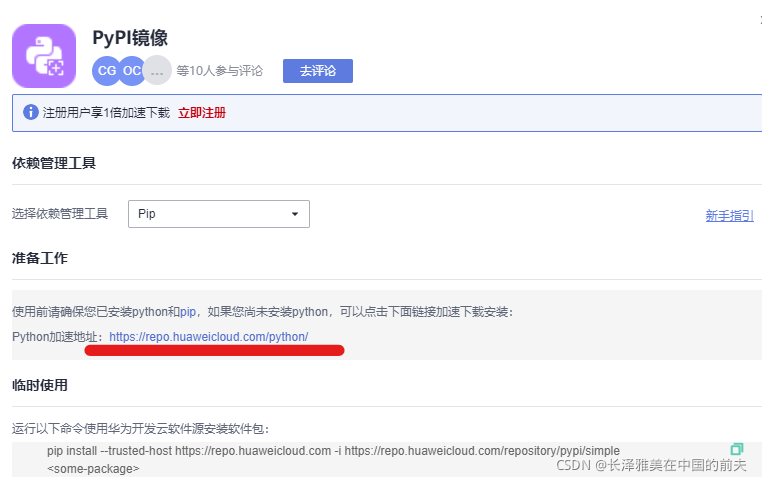Click the blue info icon in notice banner

click(x=31, y=112)
